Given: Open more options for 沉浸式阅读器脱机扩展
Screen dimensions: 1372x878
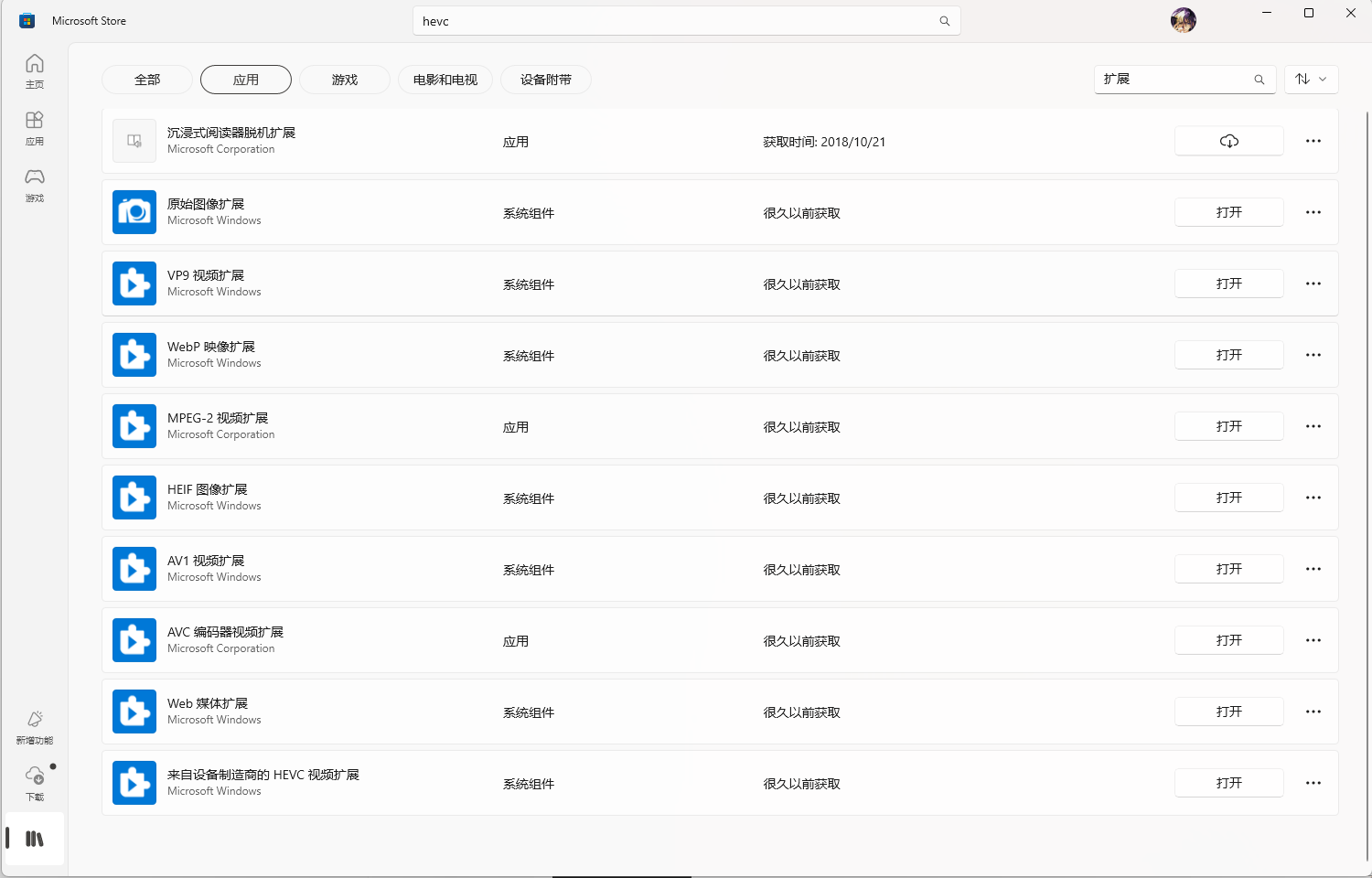Looking at the screenshot, I should click(x=1313, y=141).
